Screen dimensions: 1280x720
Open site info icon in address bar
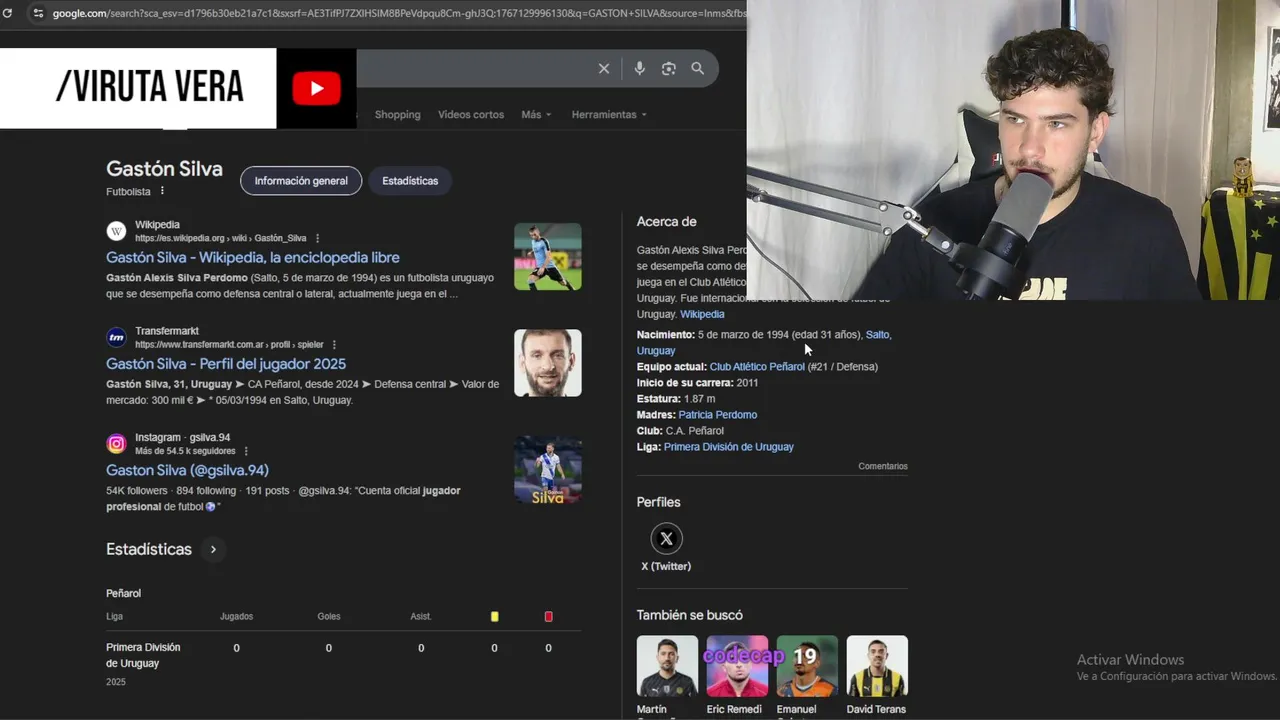coord(38,13)
